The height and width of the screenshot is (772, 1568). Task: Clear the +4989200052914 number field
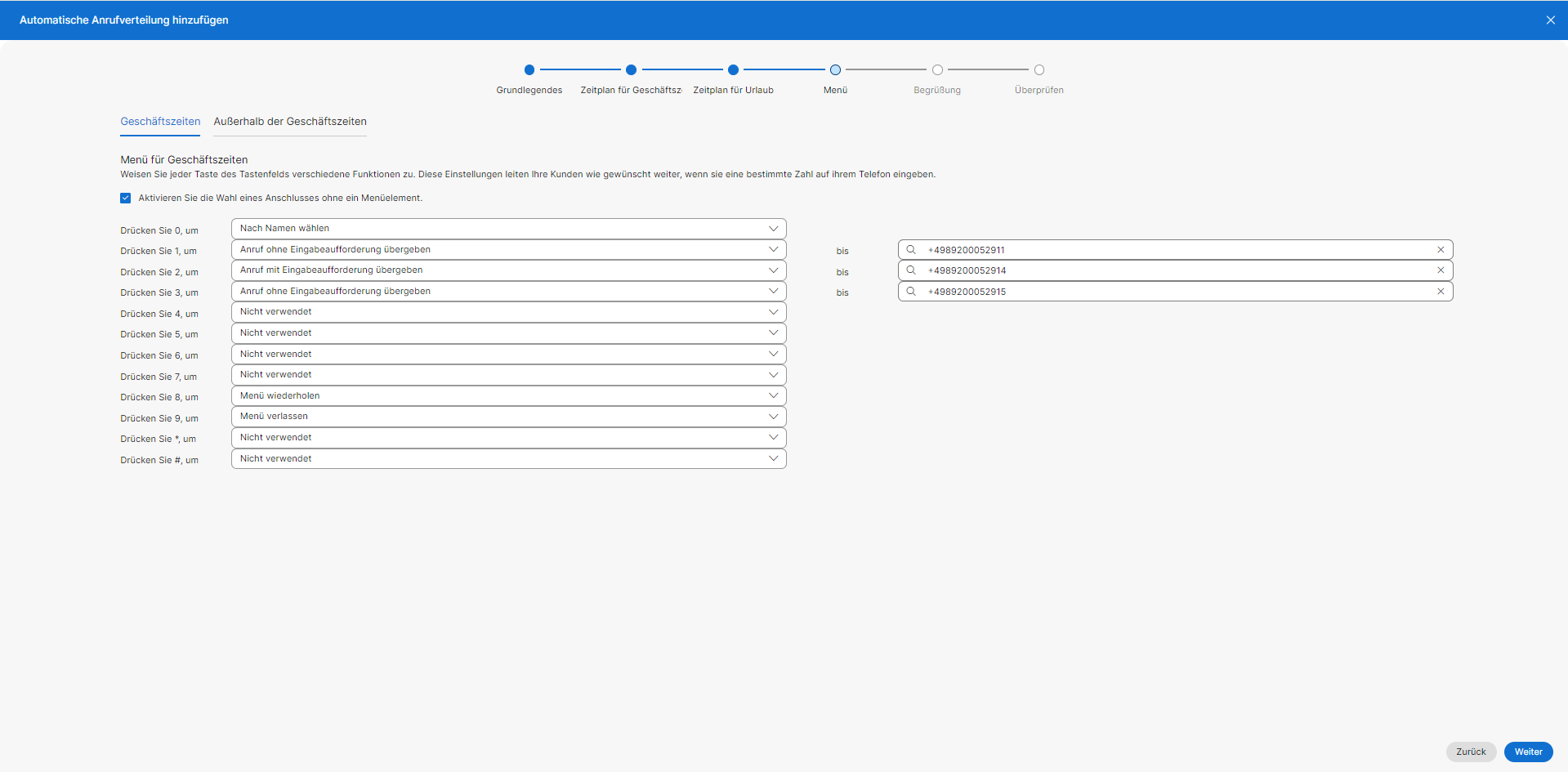1441,270
